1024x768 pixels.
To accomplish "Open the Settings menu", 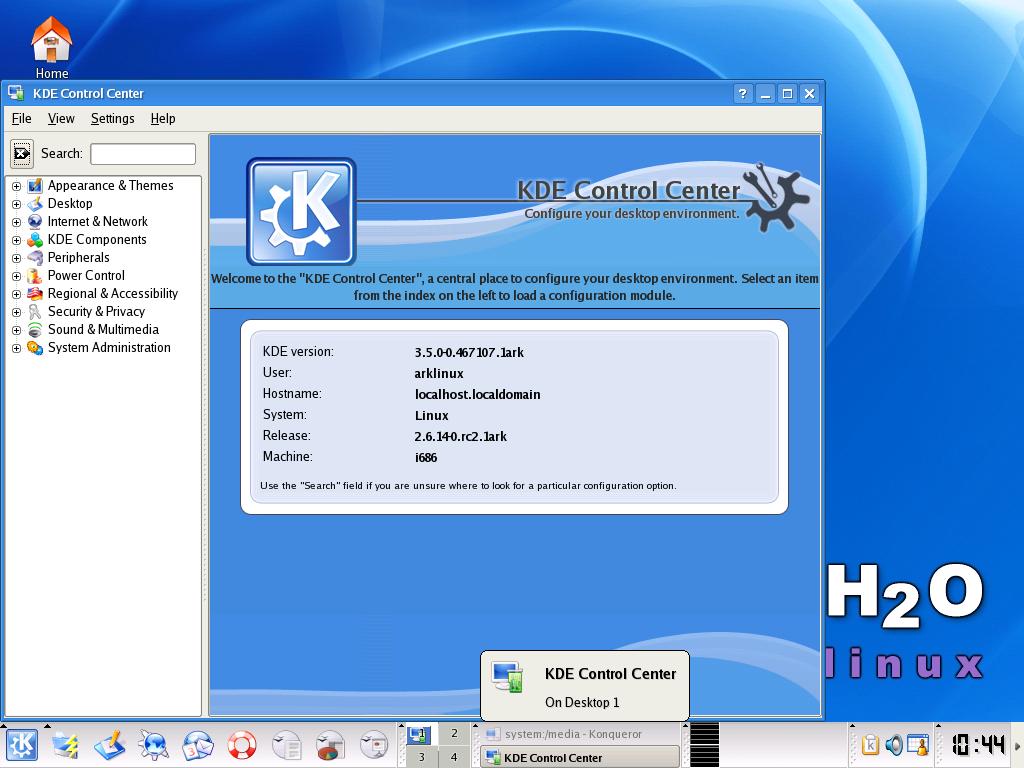I will (112, 118).
